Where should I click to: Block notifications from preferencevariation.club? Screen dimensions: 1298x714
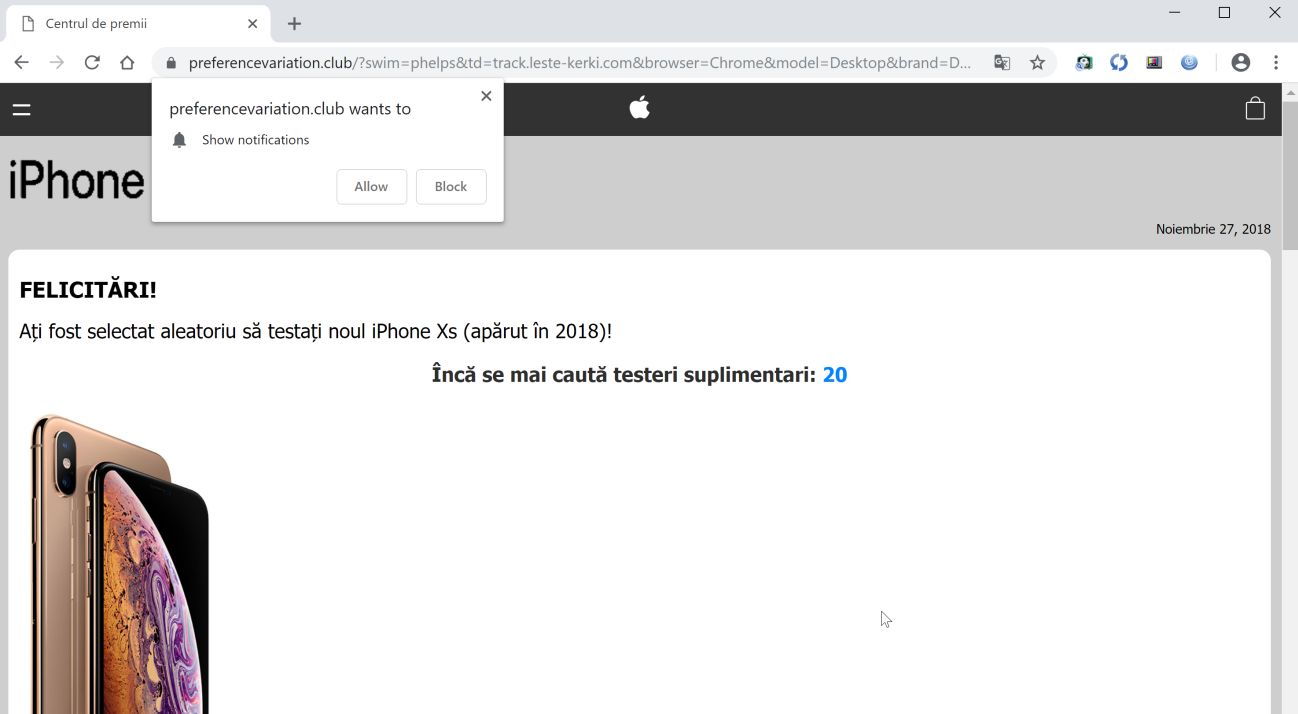click(451, 186)
